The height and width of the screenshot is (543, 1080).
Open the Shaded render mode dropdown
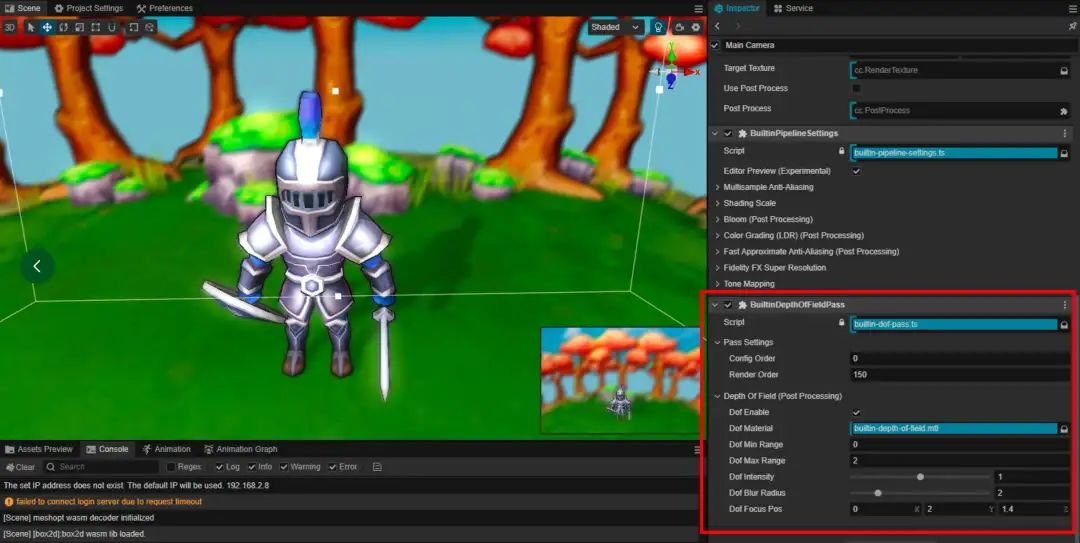pos(616,28)
